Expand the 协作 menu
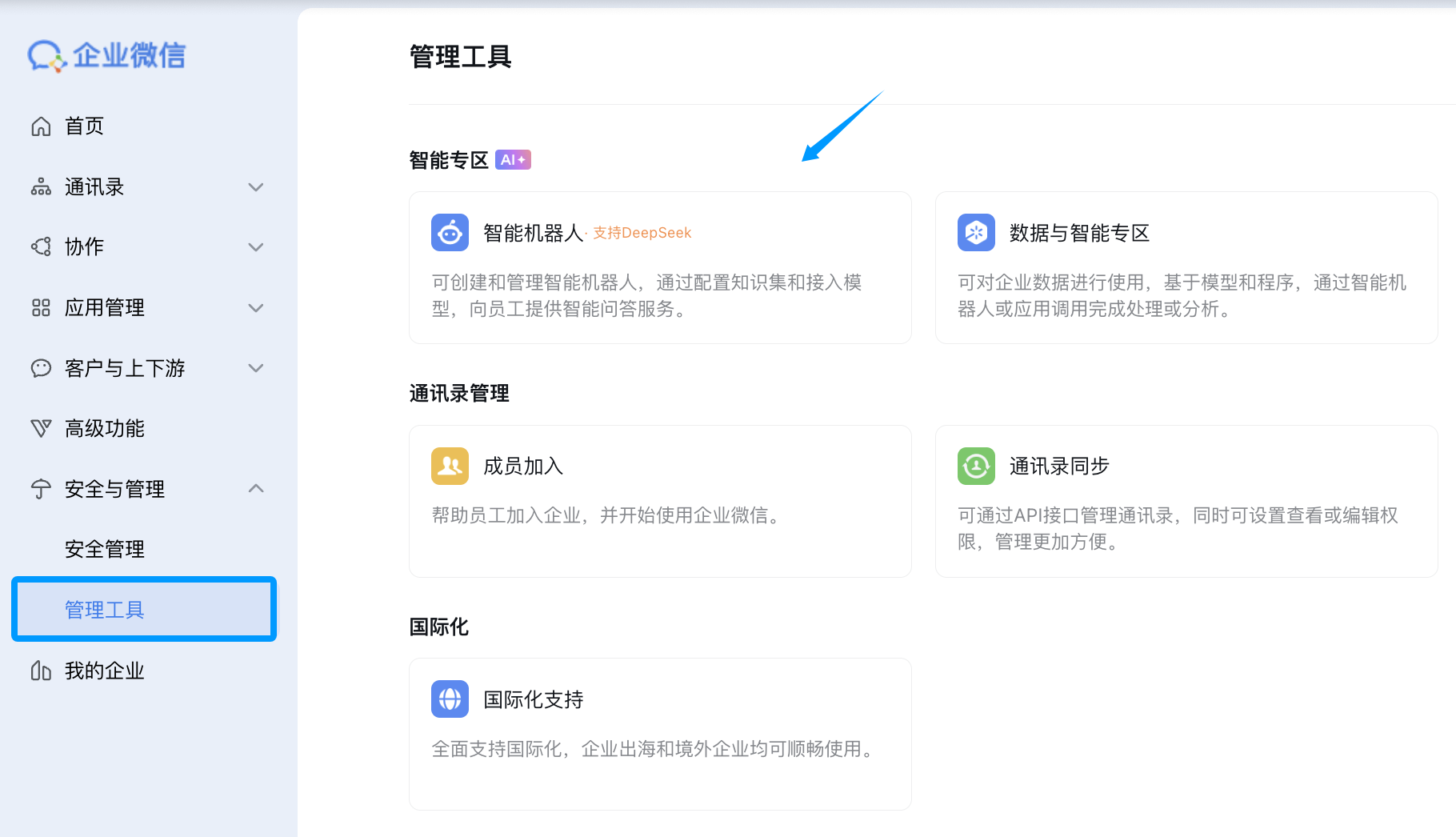Image resolution: width=1456 pixels, height=837 pixels. click(256, 246)
